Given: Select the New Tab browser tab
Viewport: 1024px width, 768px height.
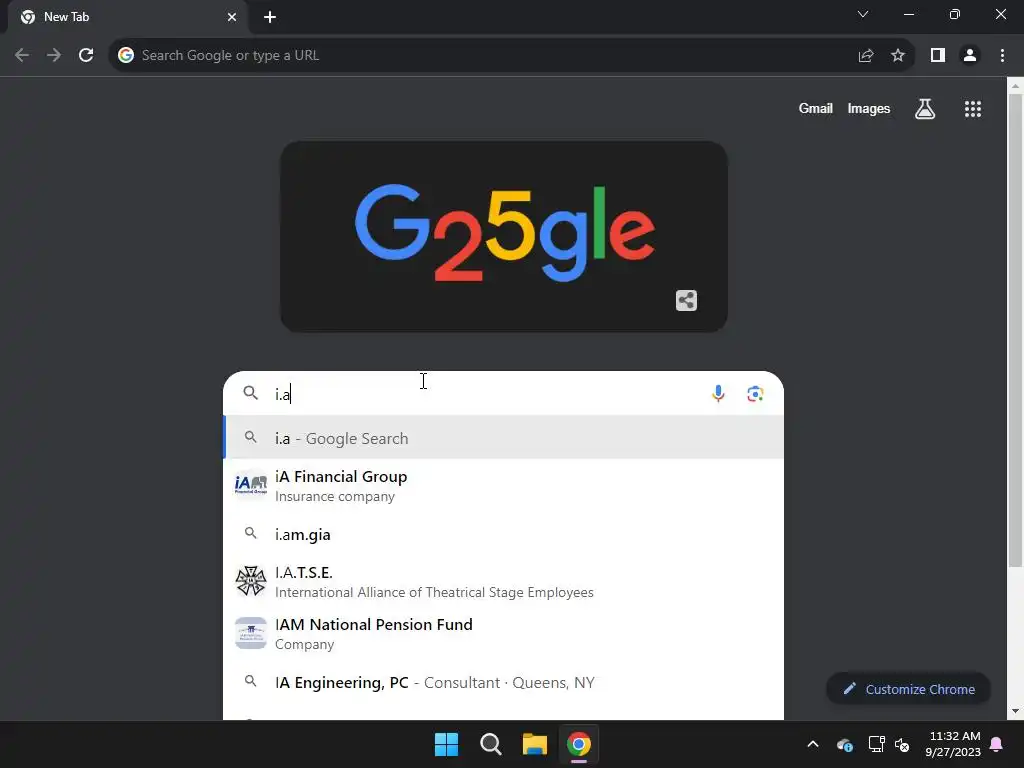Looking at the screenshot, I should pyautogui.click(x=128, y=17).
